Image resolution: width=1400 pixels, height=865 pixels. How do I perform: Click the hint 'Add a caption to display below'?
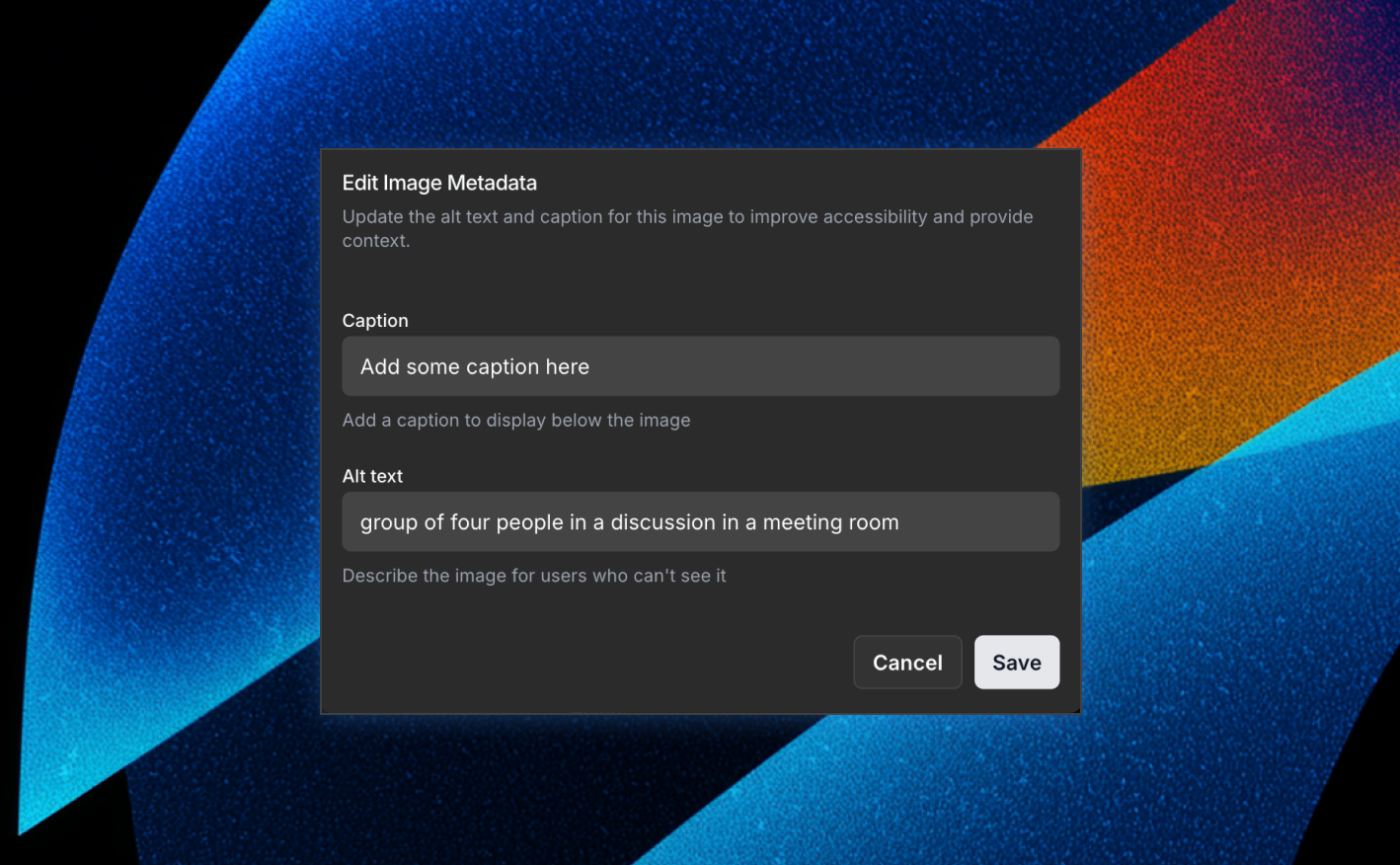(x=515, y=421)
